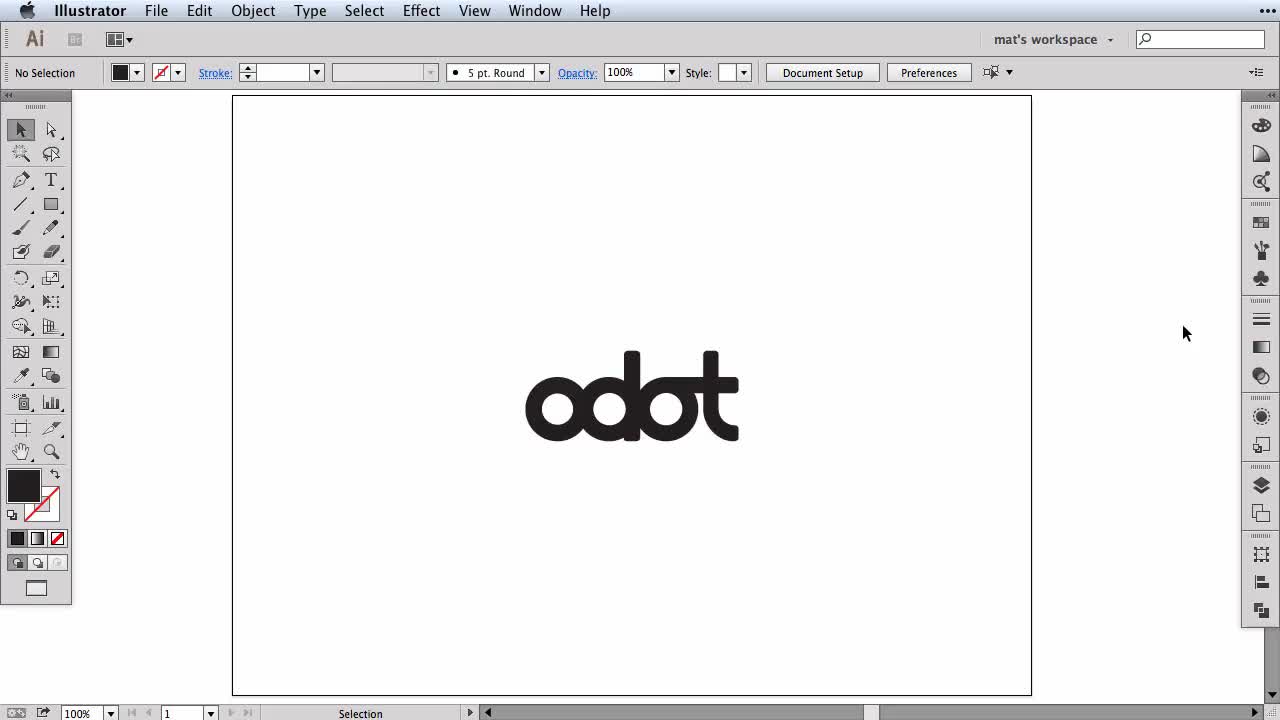Viewport: 1280px width, 720px height.
Task: Open the 5 pt. Round brush dropdown
Action: pyautogui.click(x=541, y=73)
